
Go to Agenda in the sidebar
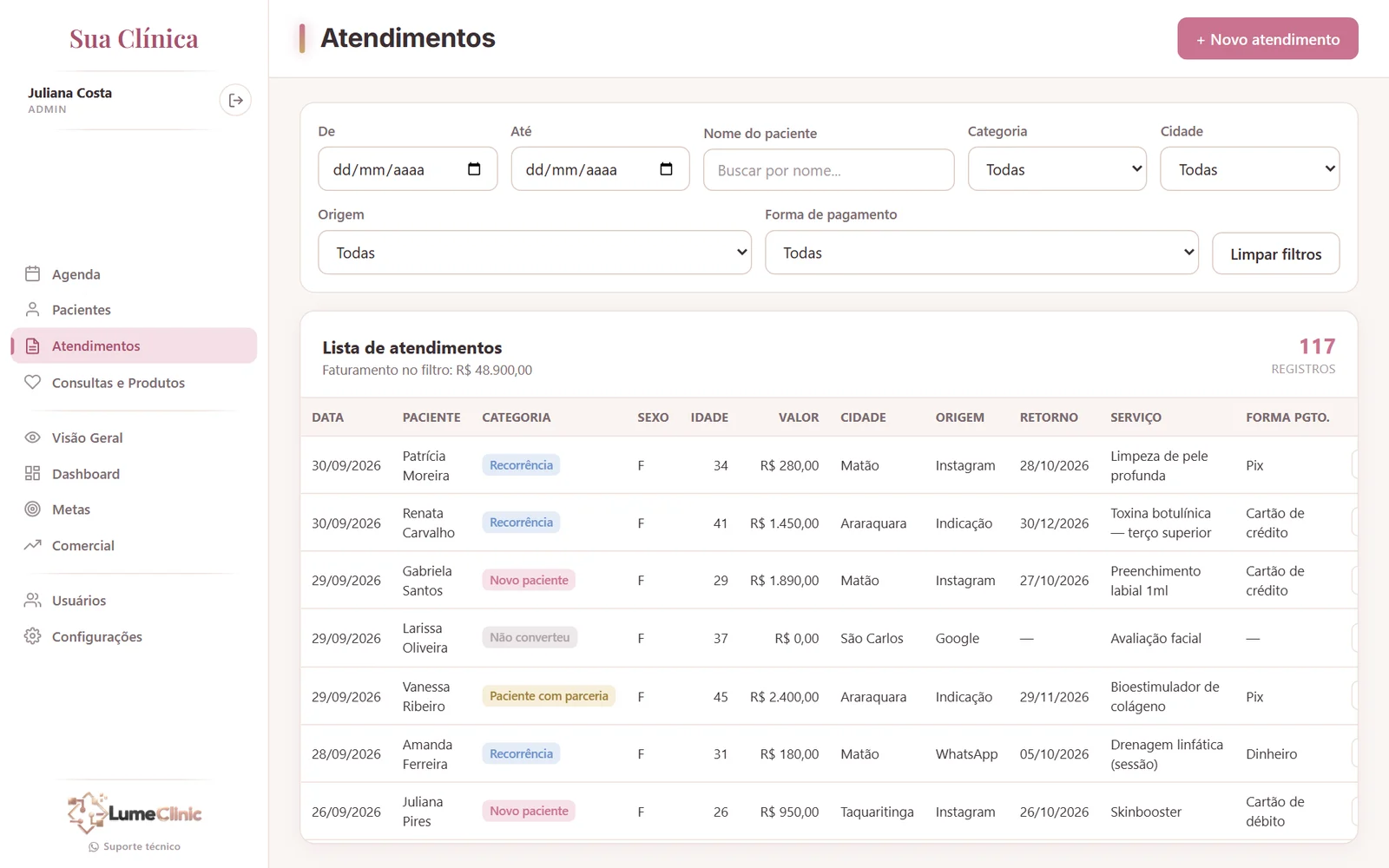click(134, 274)
